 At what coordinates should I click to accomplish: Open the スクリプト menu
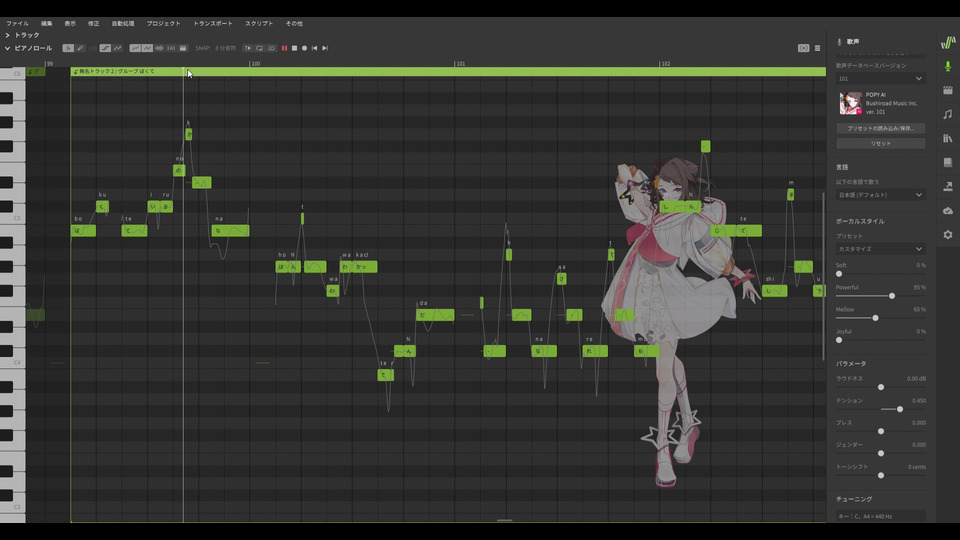pyautogui.click(x=259, y=23)
